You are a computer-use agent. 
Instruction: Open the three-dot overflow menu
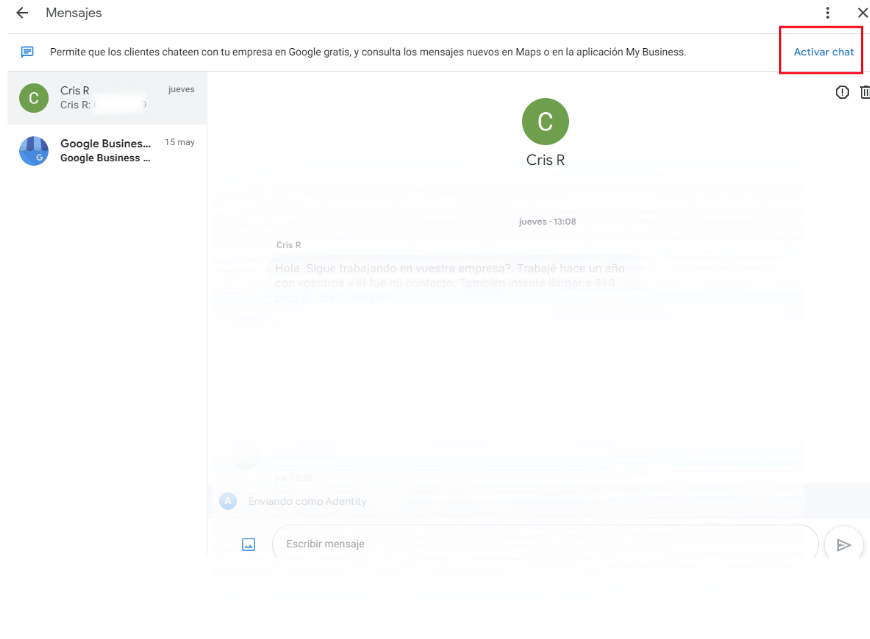click(x=827, y=12)
